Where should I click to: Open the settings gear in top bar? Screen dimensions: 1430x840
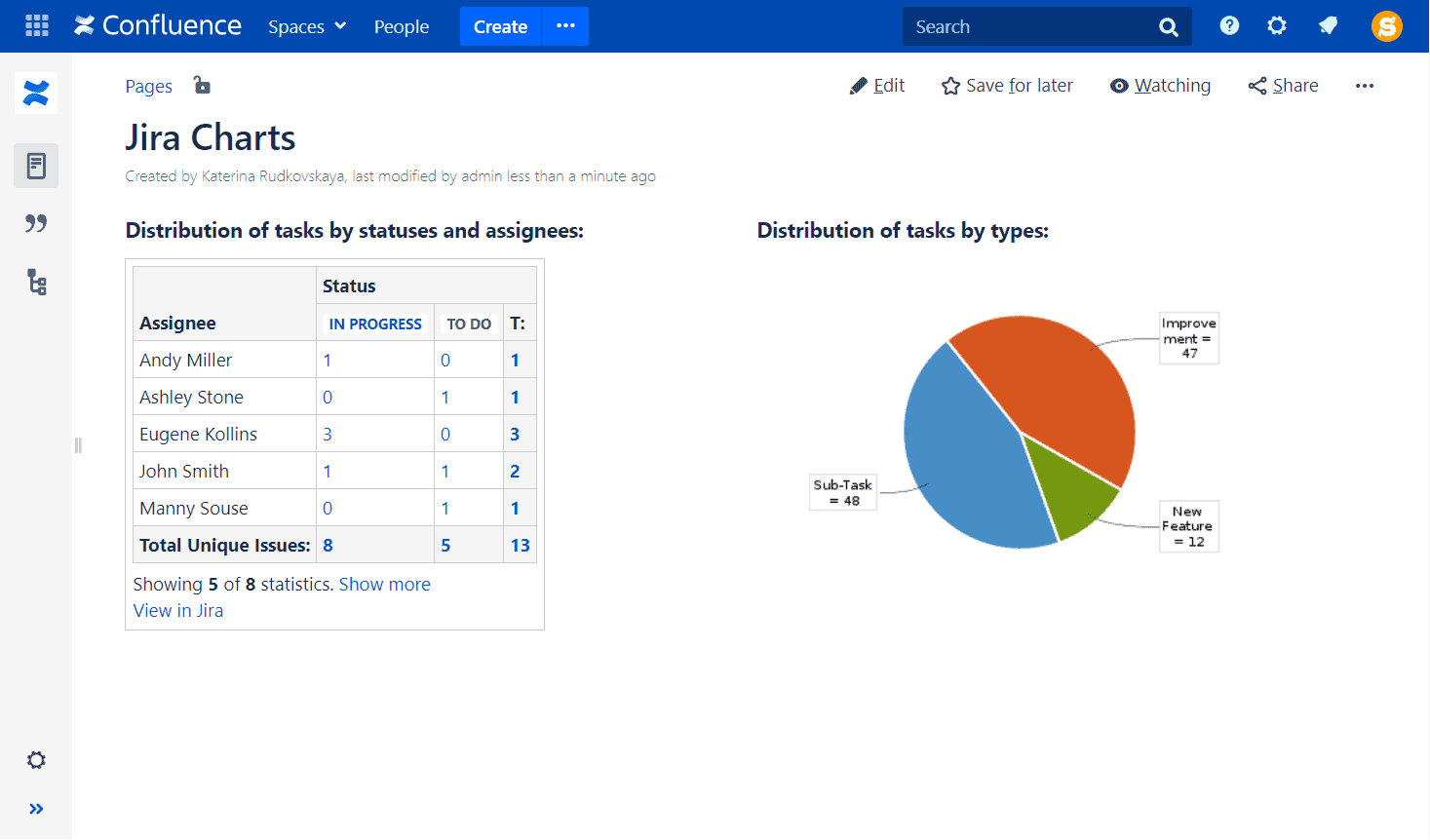tap(1277, 26)
